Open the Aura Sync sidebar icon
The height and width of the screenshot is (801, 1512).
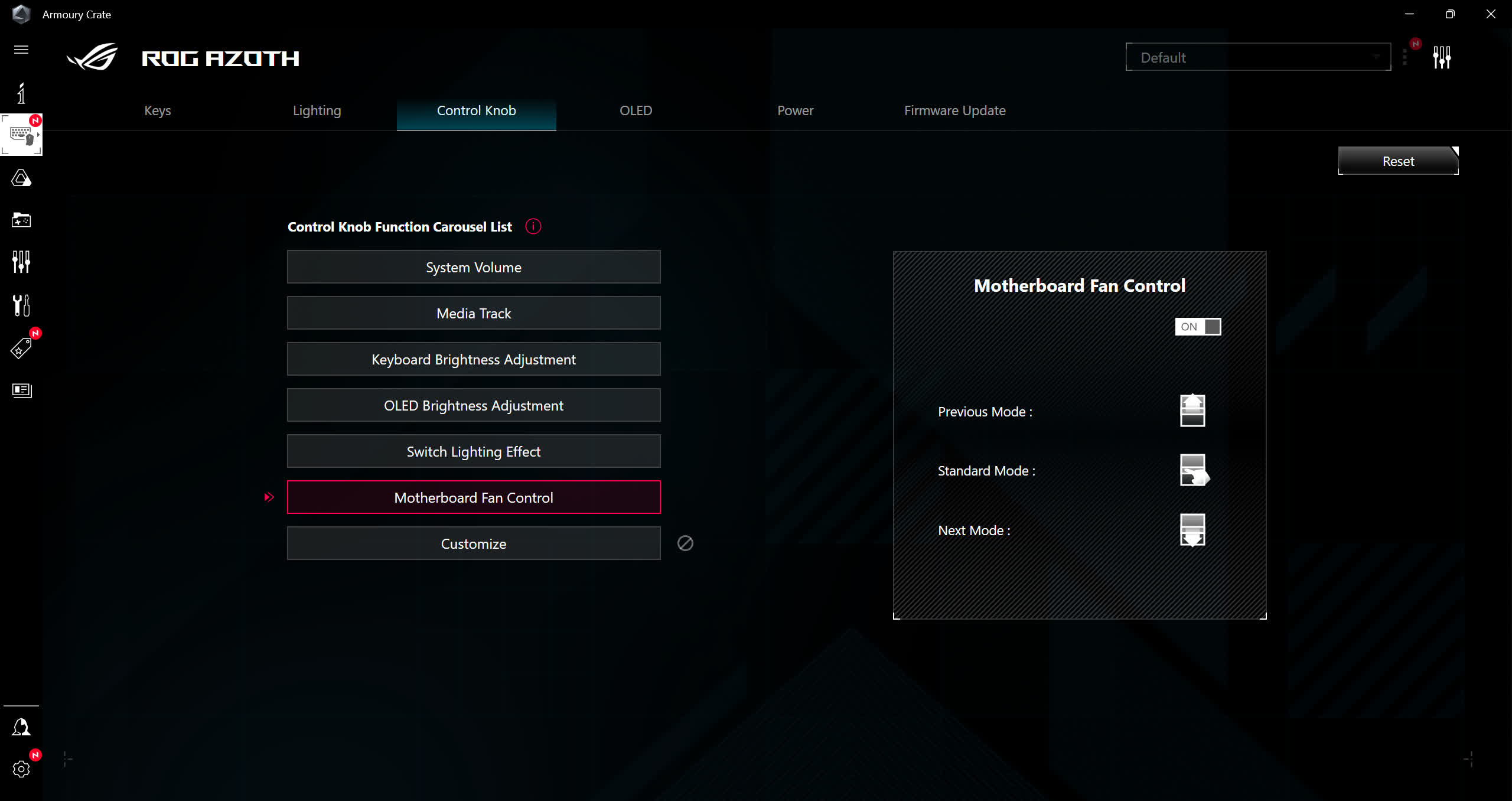pyautogui.click(x=21, y=178)
